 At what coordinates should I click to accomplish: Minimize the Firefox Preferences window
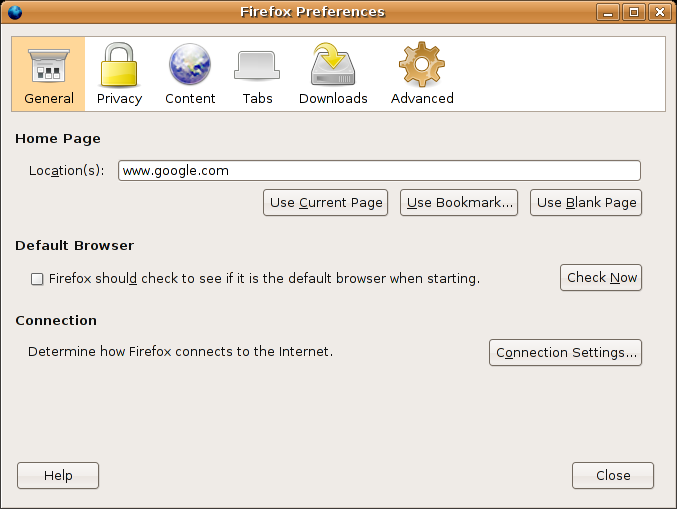coord(608,12)
